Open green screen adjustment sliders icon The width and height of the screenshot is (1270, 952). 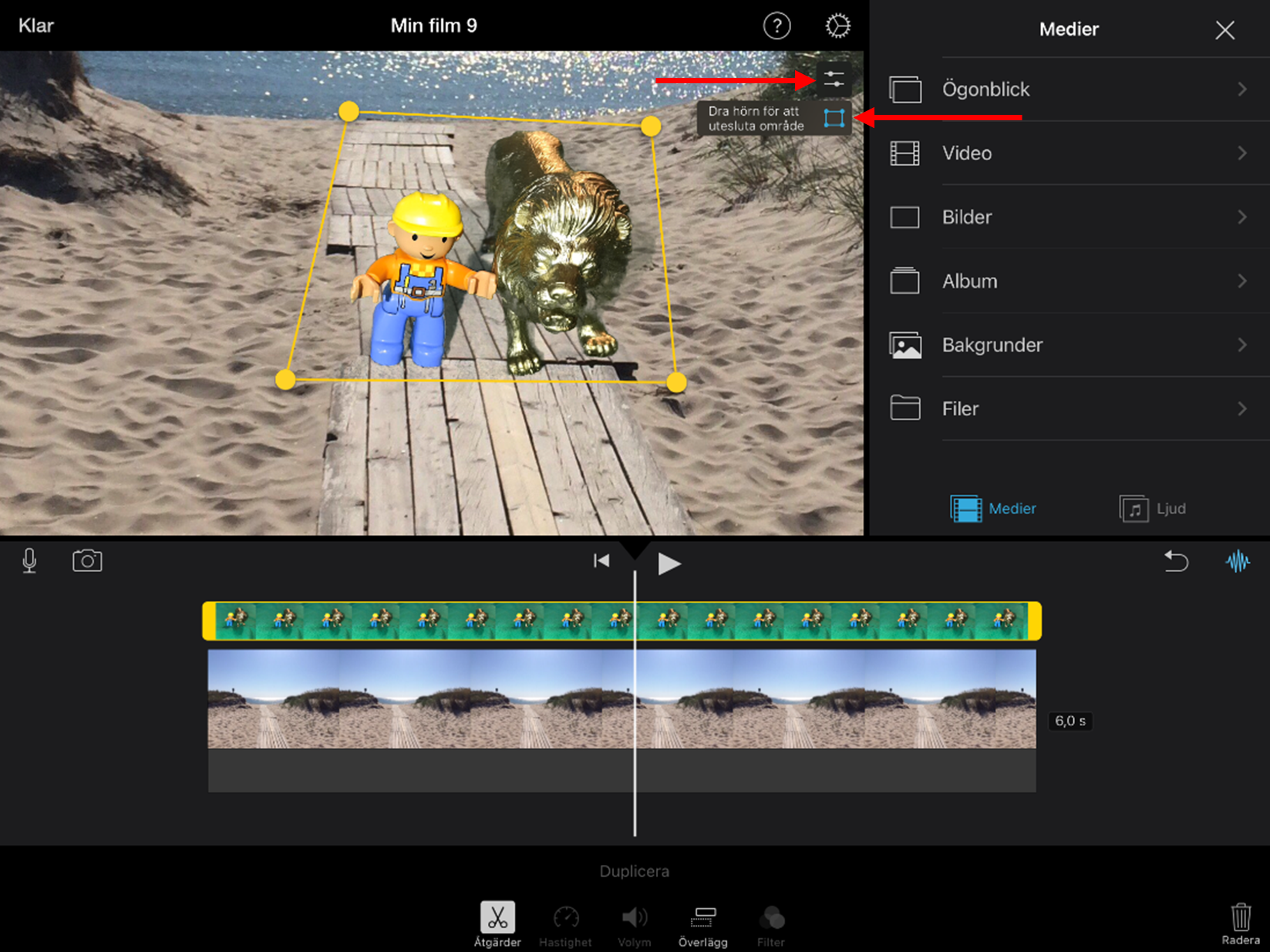point(834,79)
